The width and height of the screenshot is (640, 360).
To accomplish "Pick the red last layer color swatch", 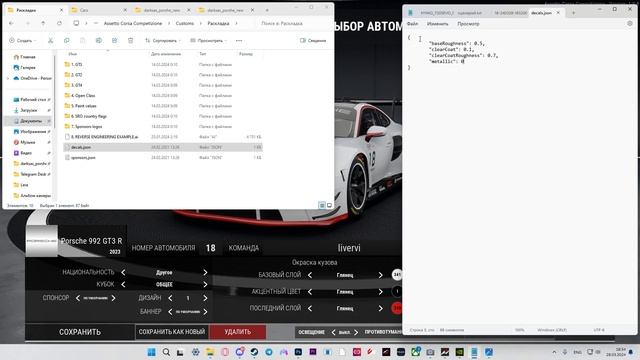I will pyautogui.click(x=397, y=308).
